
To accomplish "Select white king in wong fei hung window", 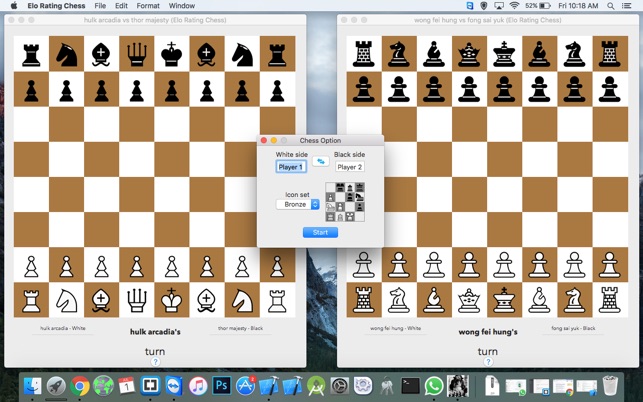I will (x=504, y=300).
